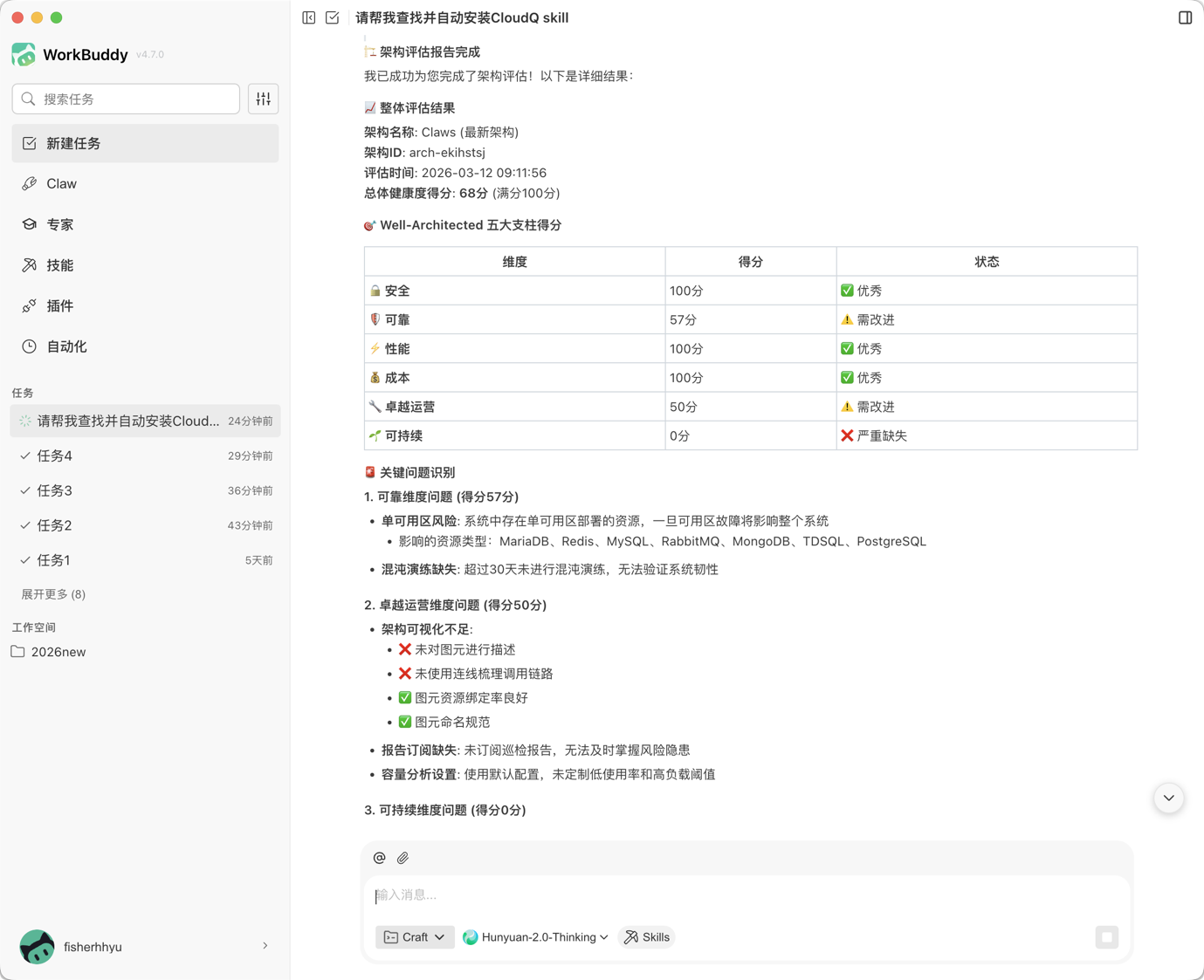Toggle the right side panel icon
The image size is (1204, 980).
coord(1185,17)
